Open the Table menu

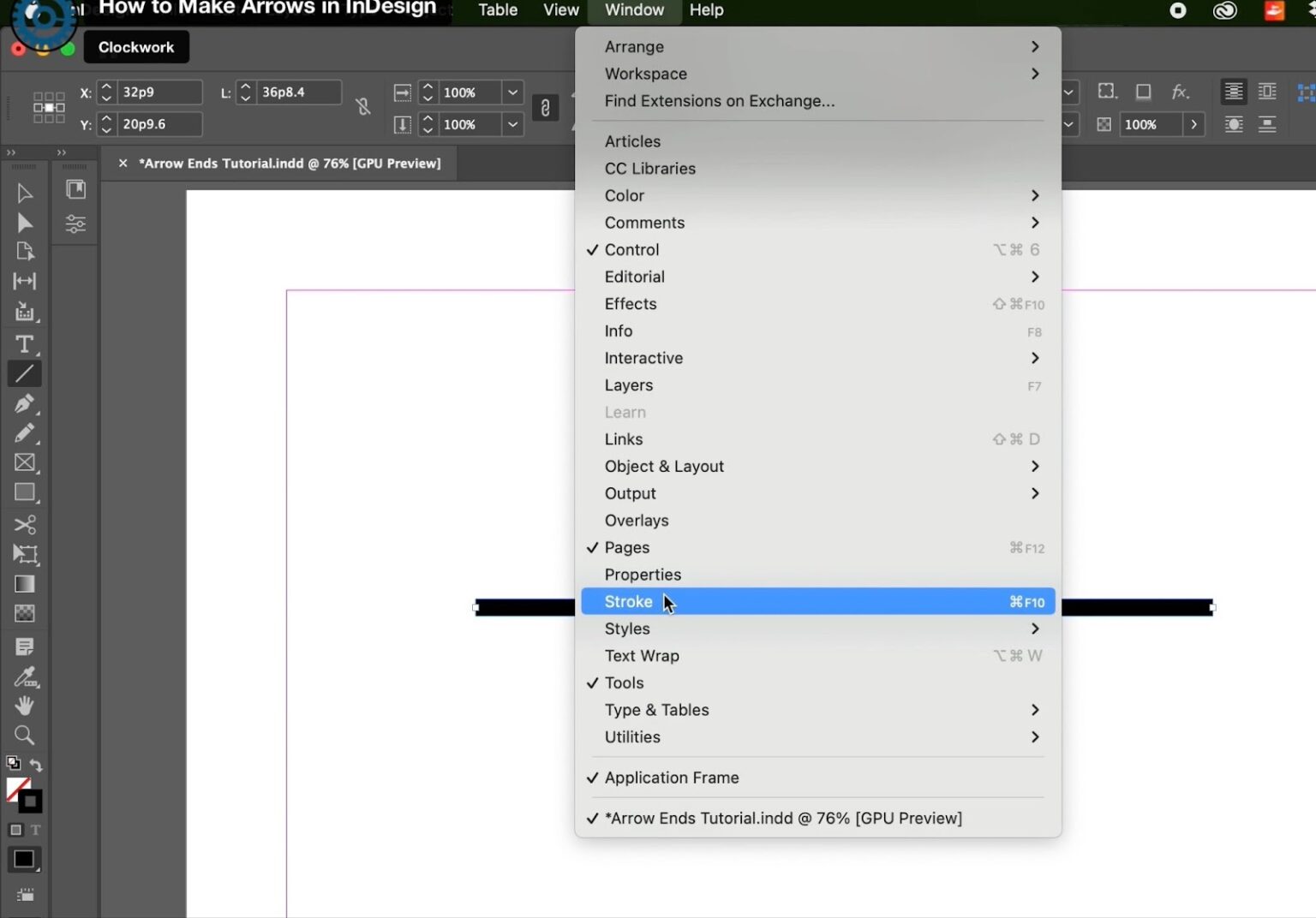(498, 10)
